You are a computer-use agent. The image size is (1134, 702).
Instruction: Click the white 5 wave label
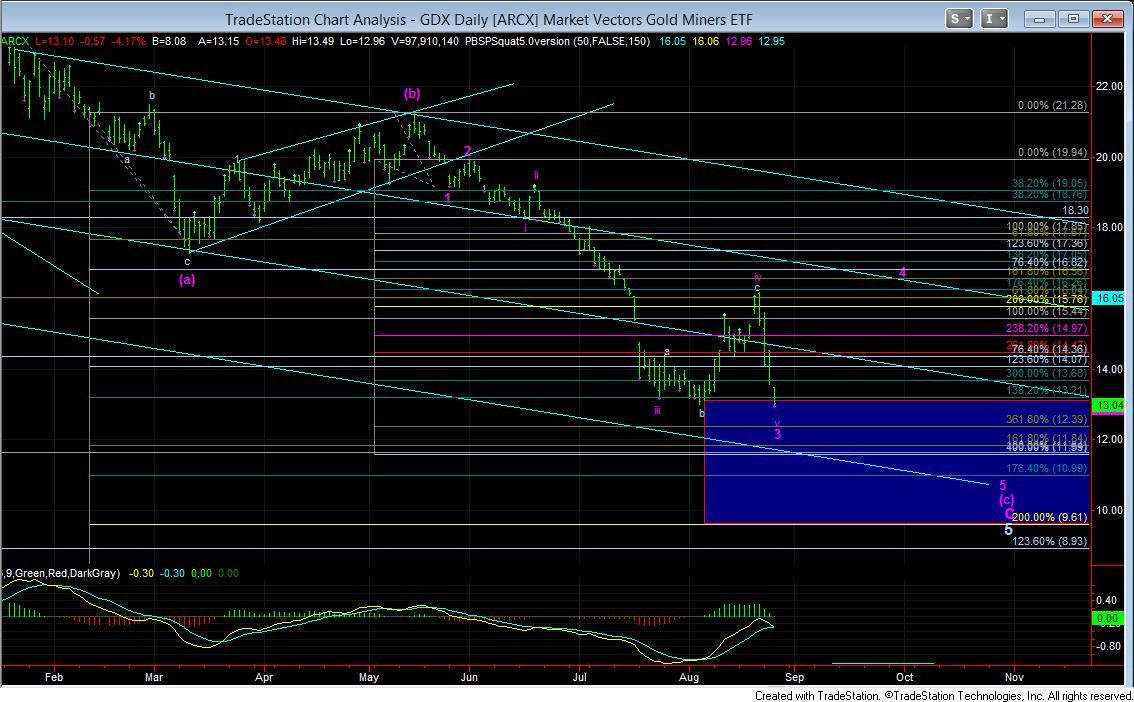click(x=1009, y=530)
